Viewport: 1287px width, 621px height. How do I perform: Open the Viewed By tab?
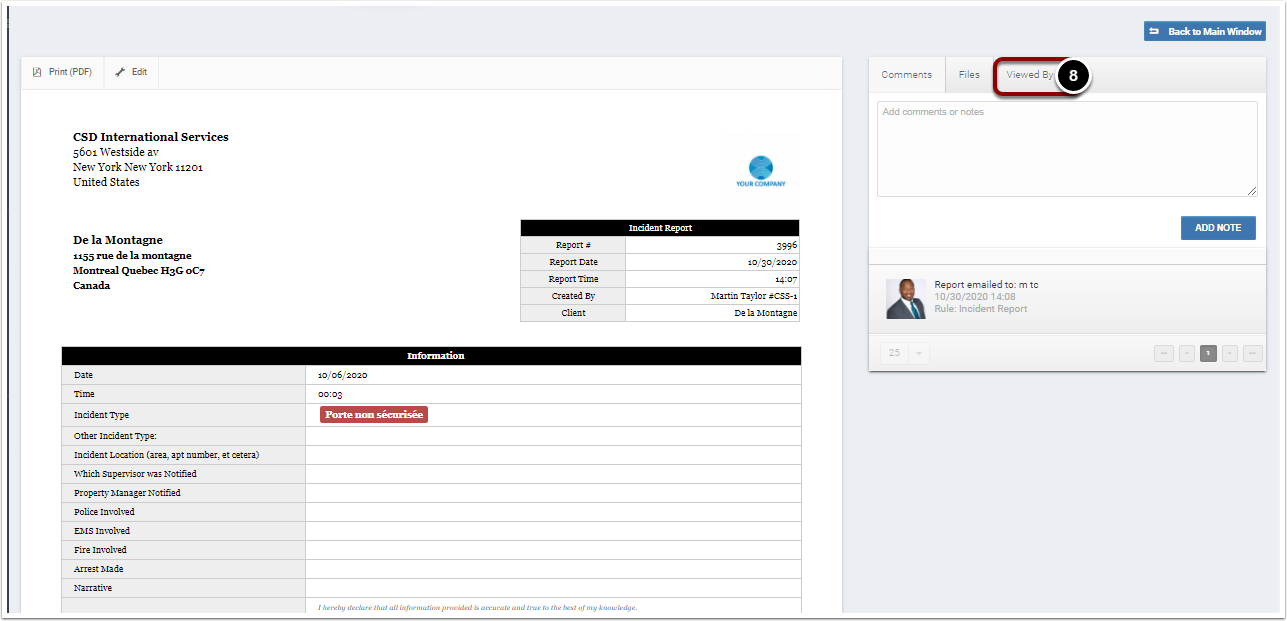click(x=1029, y=75)
